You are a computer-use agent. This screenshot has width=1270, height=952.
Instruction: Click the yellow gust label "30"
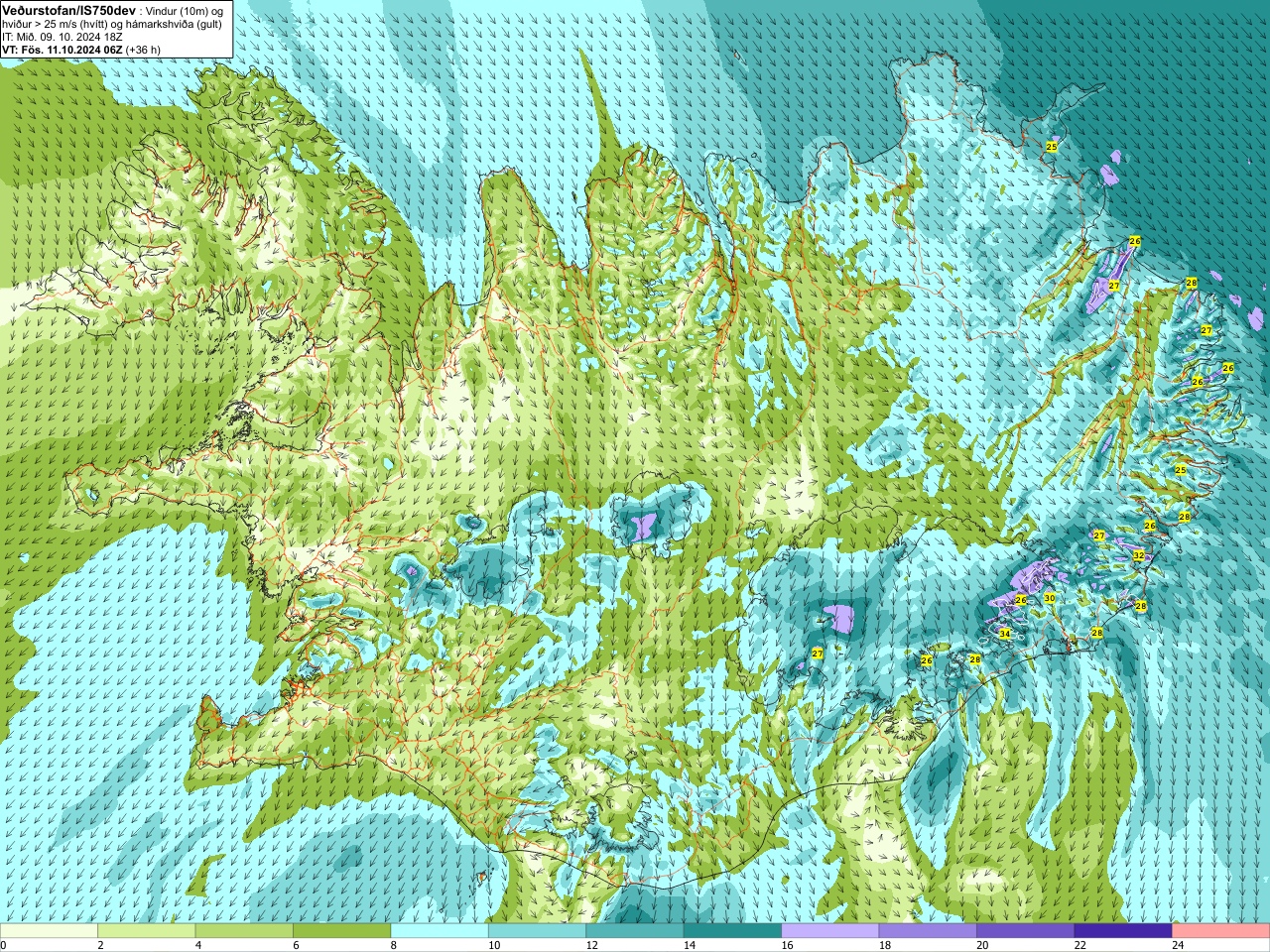click(x=1050, y=598)
